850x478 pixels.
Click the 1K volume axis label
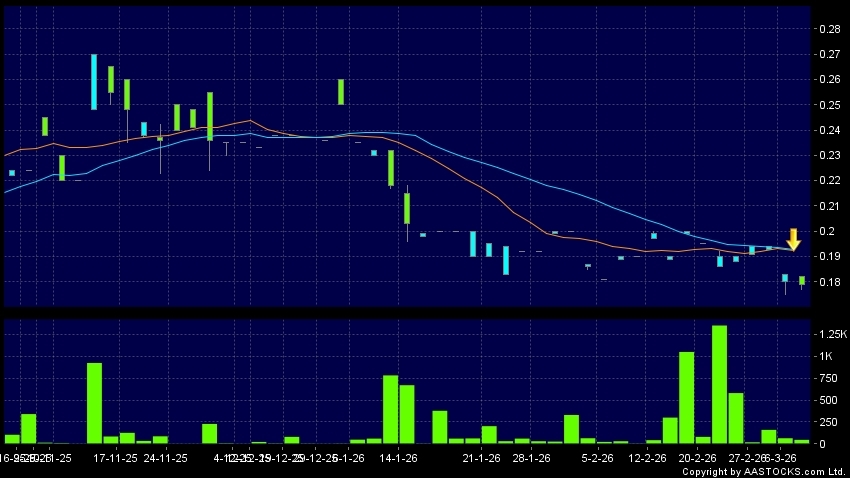(x=826, y=357)
